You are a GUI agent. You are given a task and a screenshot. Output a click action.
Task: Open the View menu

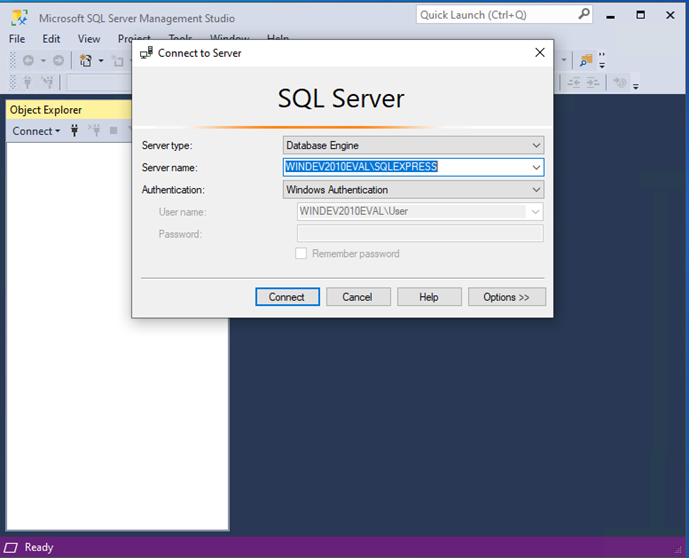pyautogui.click(x=89, y=39)
